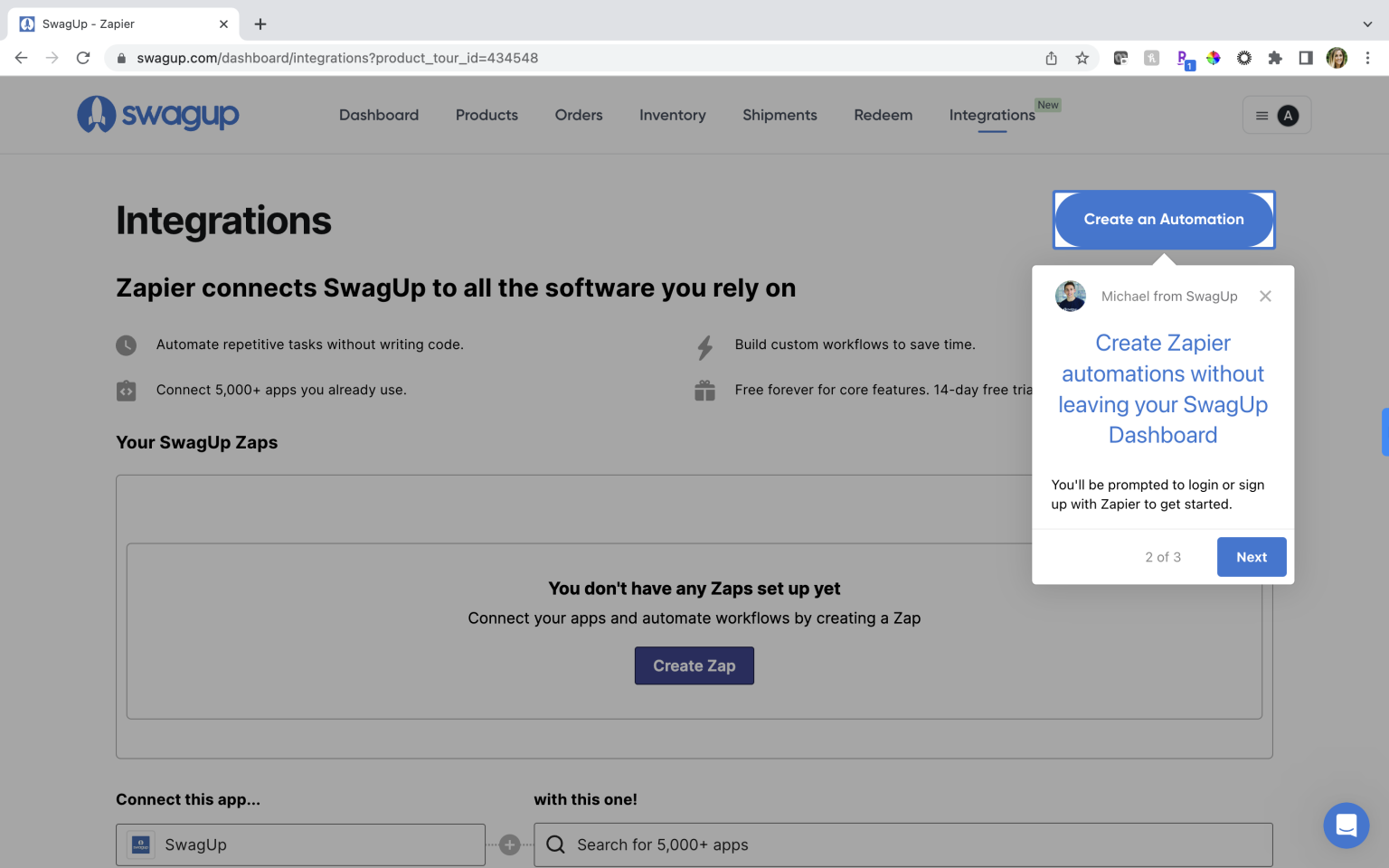Bookmark the page using the star icon
This screenshot has height=868, width=1389.
[x=1082, y=57]
